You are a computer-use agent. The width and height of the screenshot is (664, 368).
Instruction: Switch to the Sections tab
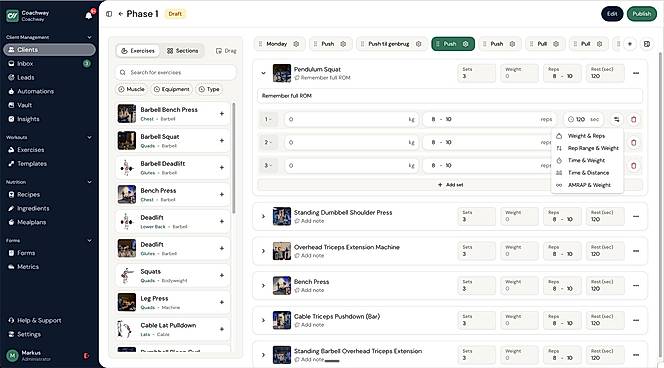[x=183, y=51]
